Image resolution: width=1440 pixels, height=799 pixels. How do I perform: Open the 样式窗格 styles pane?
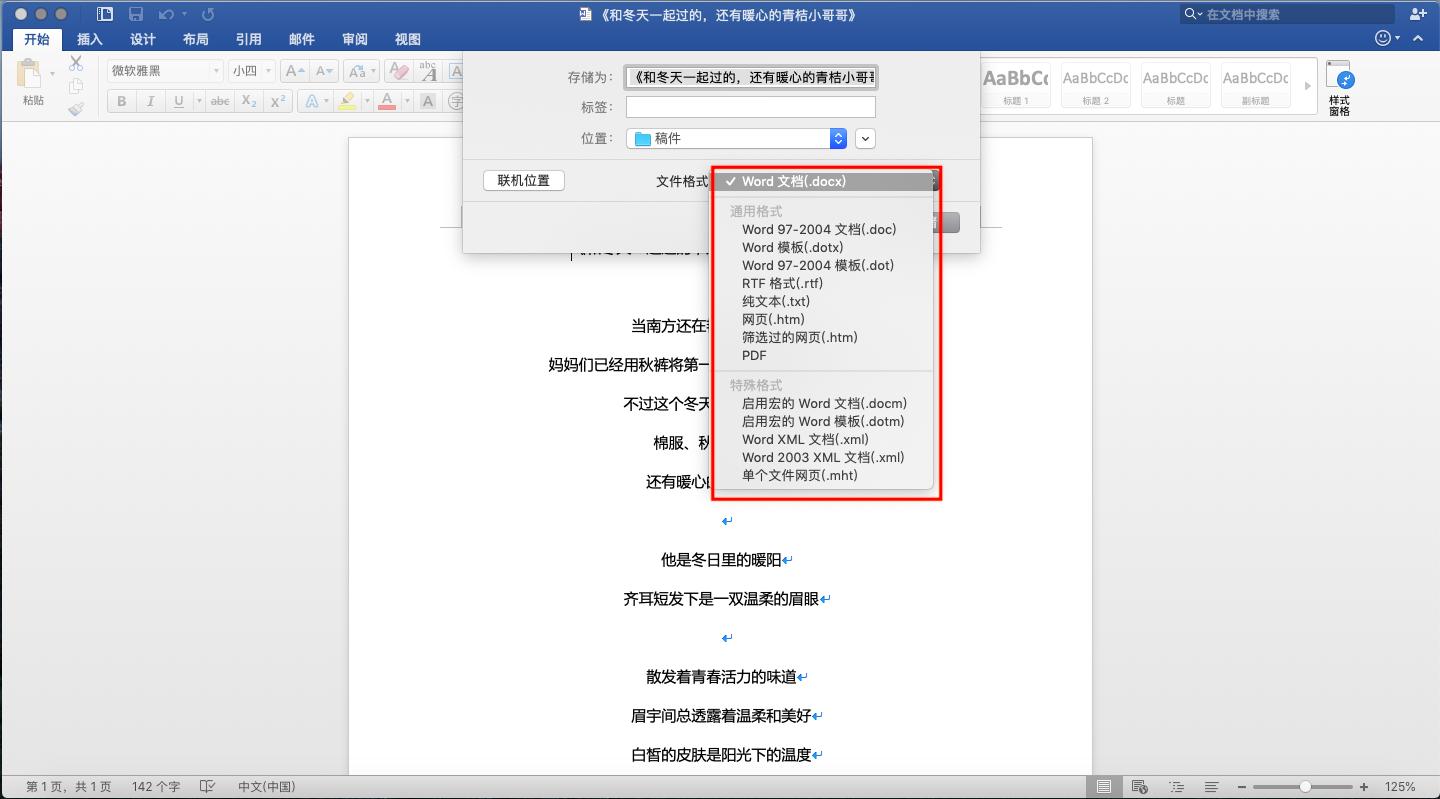1338,86
